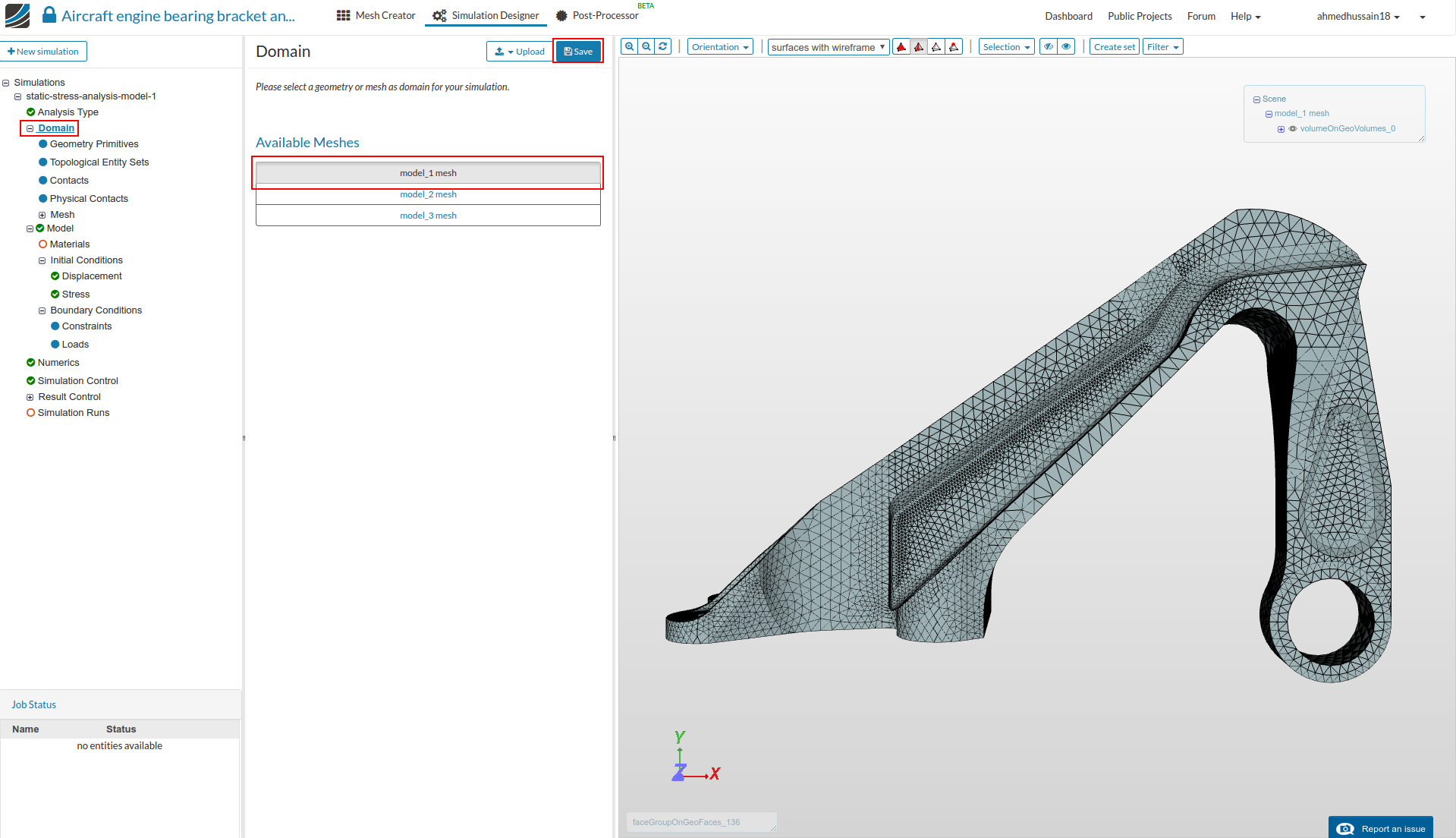This screenshot has width=1456, height=838.
Task: Select model_2 mesh from available meshes
Action: (428, 194)
